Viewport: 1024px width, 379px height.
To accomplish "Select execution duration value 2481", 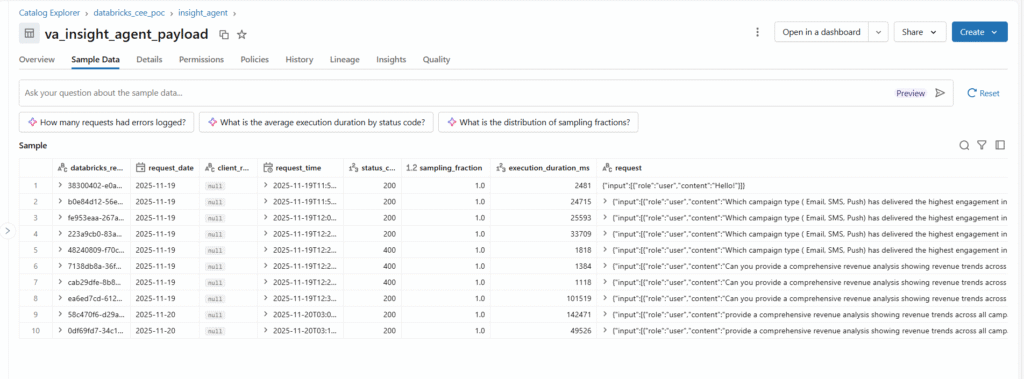I will pyautogui.click(x=582, y=186).
